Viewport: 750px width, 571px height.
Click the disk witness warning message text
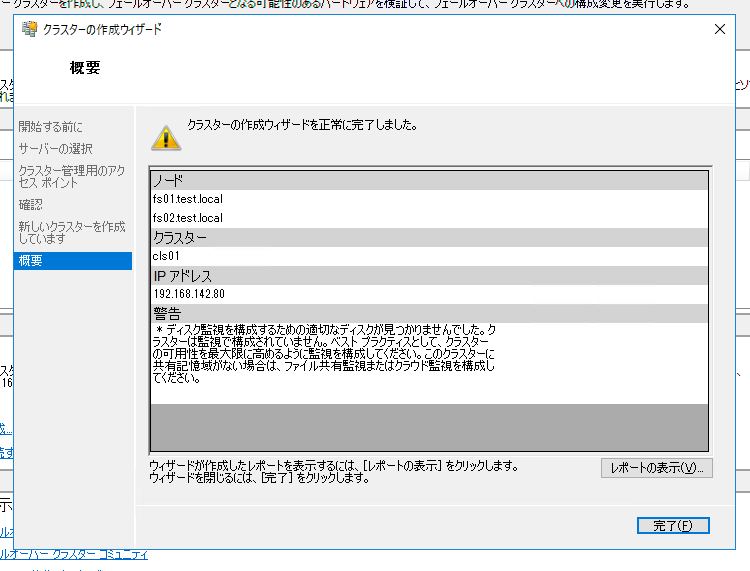pyautogui.click(x=324, y=354)
